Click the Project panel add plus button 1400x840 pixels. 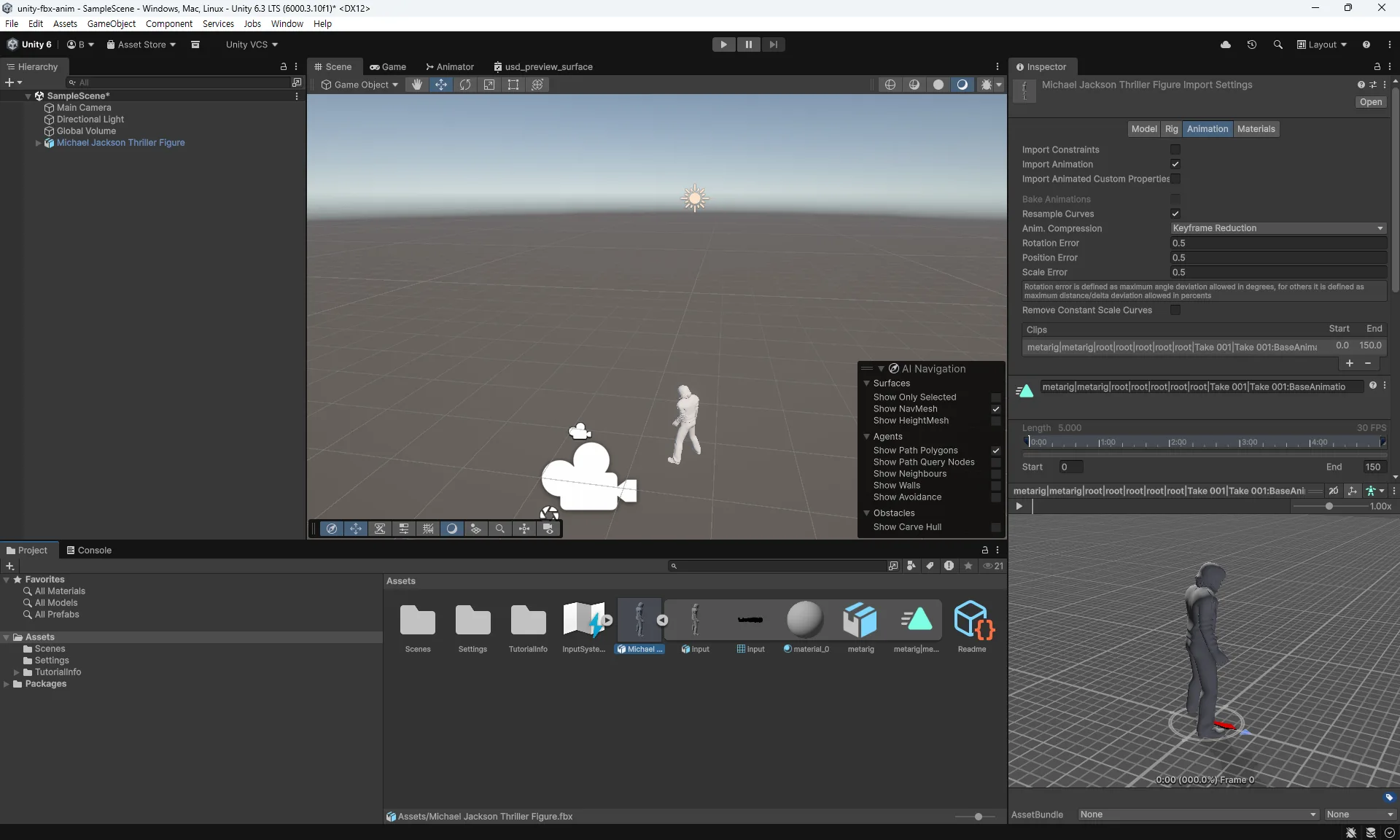(x=9, y=566)
